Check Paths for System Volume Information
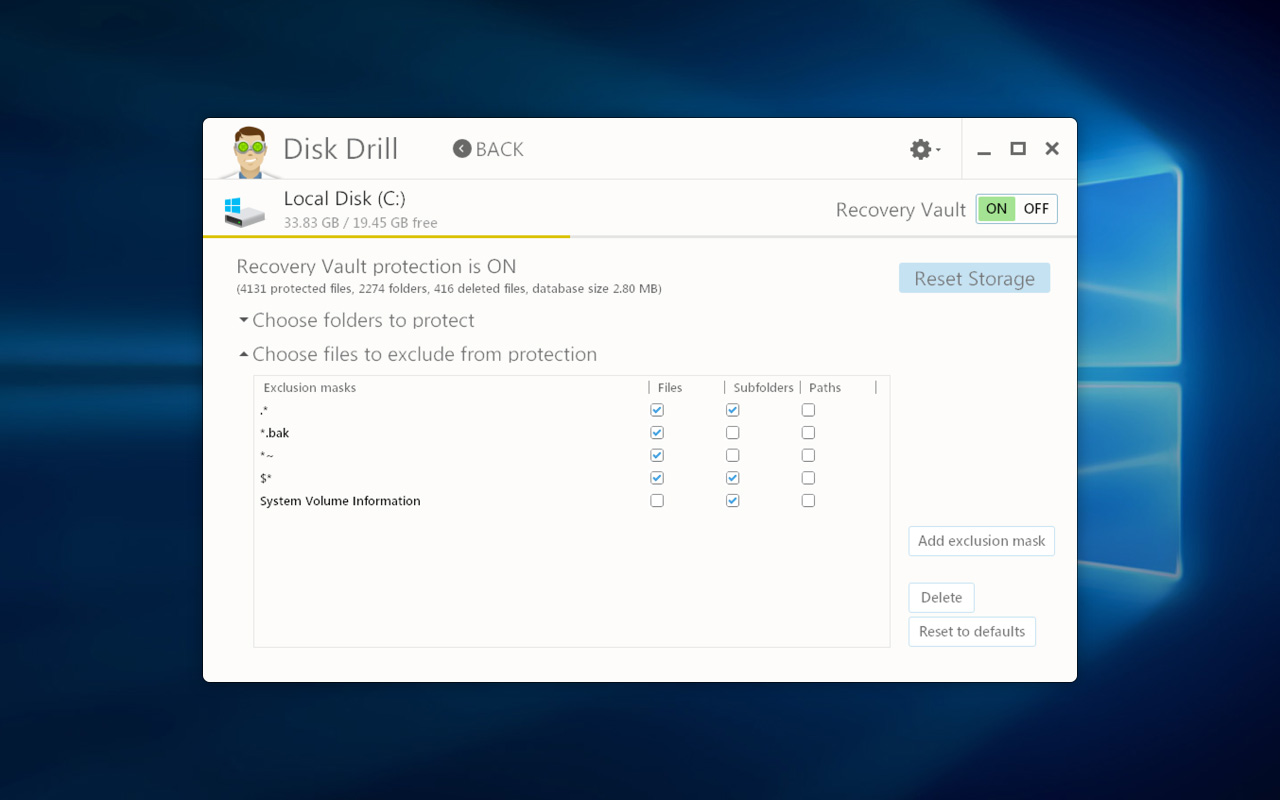This screenshot has width=1280, height=800. pyautogui.click(x=808, y=501)
